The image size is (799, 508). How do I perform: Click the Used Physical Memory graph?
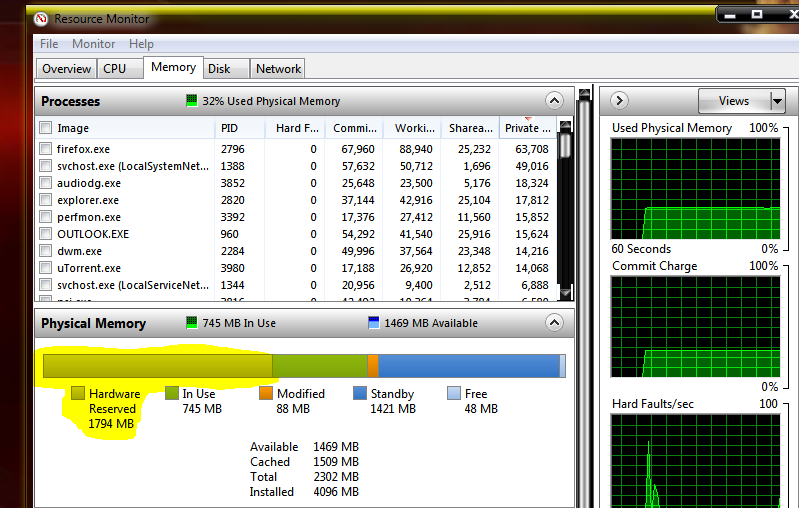click(x=696, y=189)
